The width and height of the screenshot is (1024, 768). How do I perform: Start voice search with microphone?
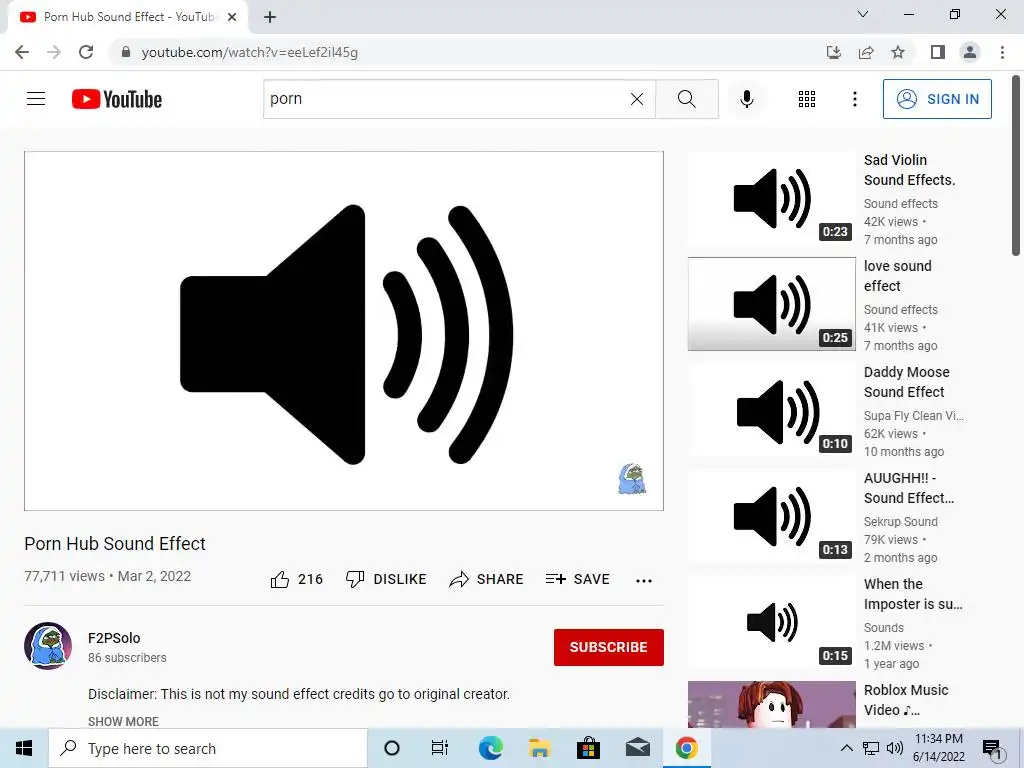(747, 99)
